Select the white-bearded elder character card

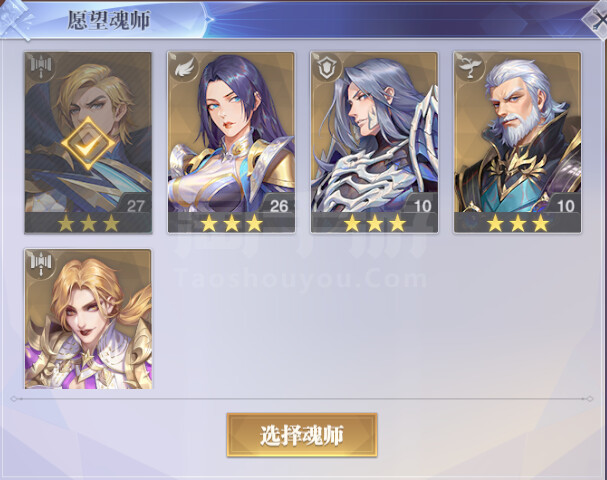click(x=517, y=142)
